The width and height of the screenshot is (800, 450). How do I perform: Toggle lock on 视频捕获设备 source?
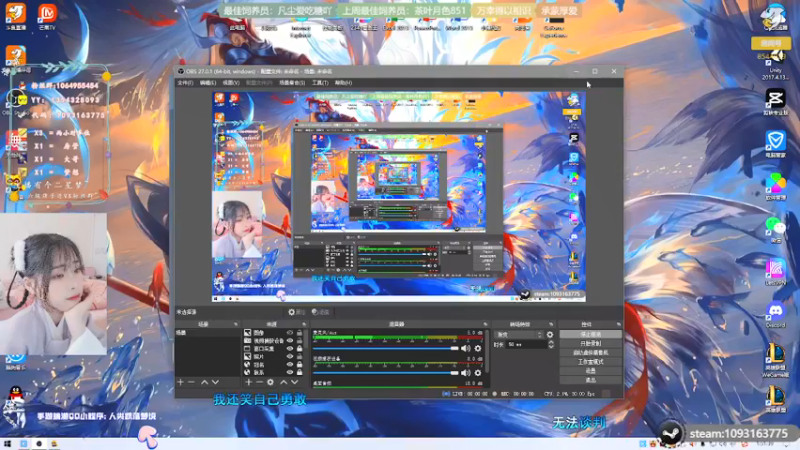pos(299,341)
